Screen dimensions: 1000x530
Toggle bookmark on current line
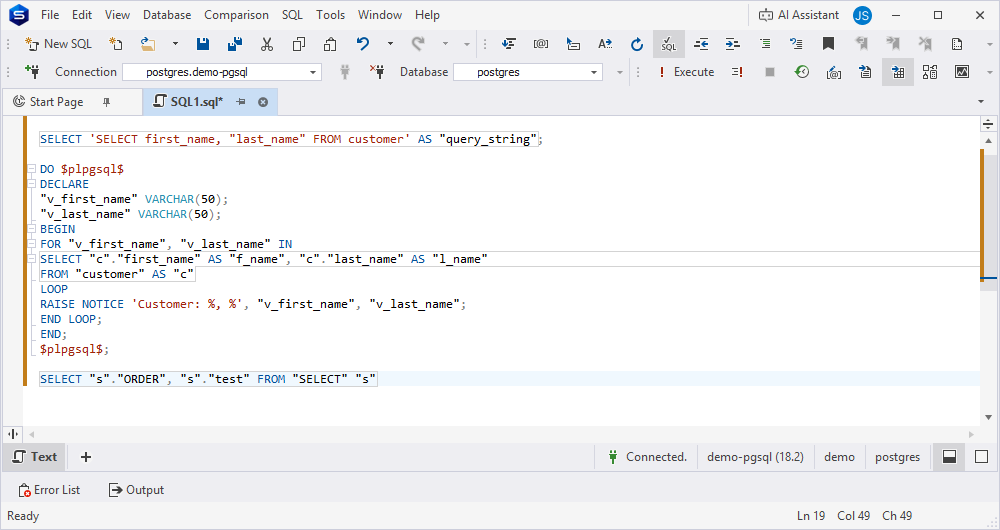click(x=828, y=44)
